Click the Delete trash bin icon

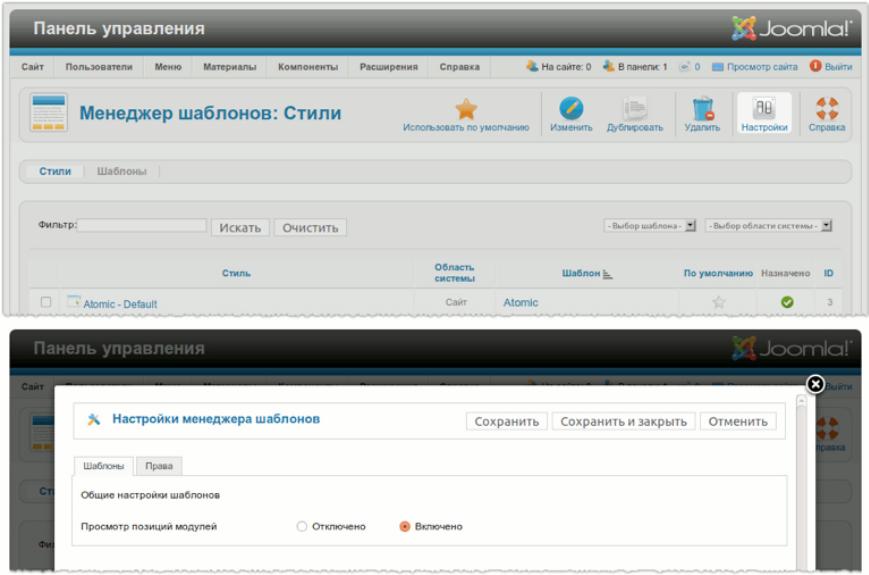pyautogui.click(x=702, y=109)
